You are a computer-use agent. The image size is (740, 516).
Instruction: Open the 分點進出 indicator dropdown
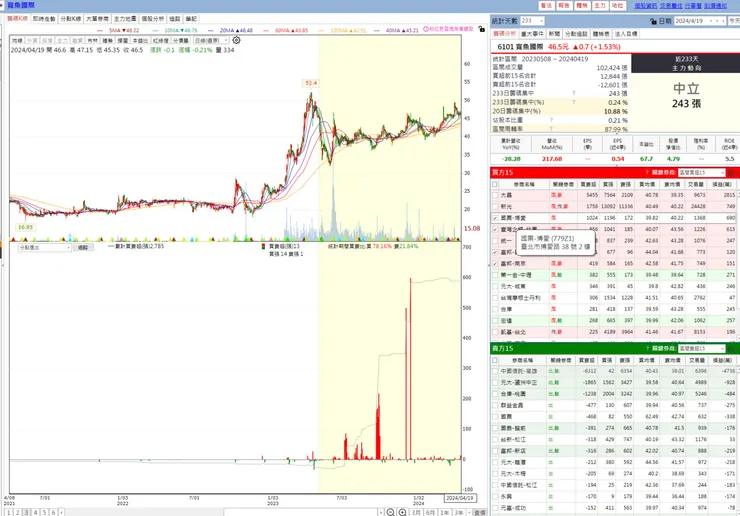click(45, 247)
